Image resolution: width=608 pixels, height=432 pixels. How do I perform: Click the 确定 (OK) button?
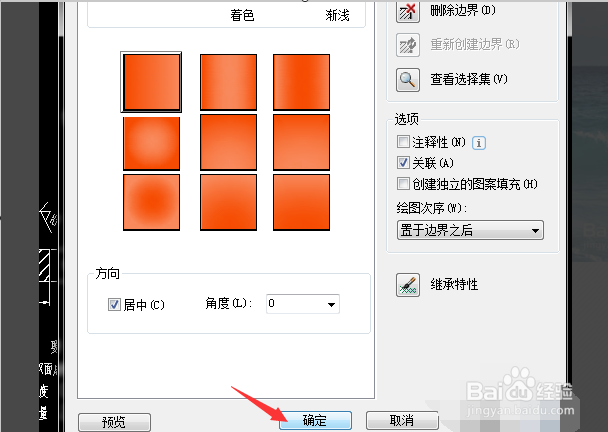tap(315, 421)
